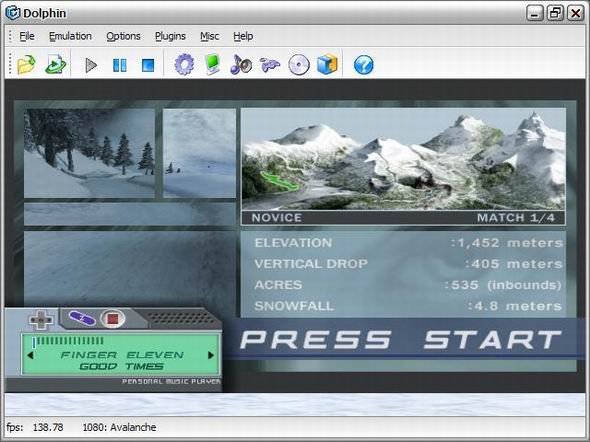The height and width of the screenshot is (442, 590).
Task: Open the Help menu
Action: click(x=243, y=36)
